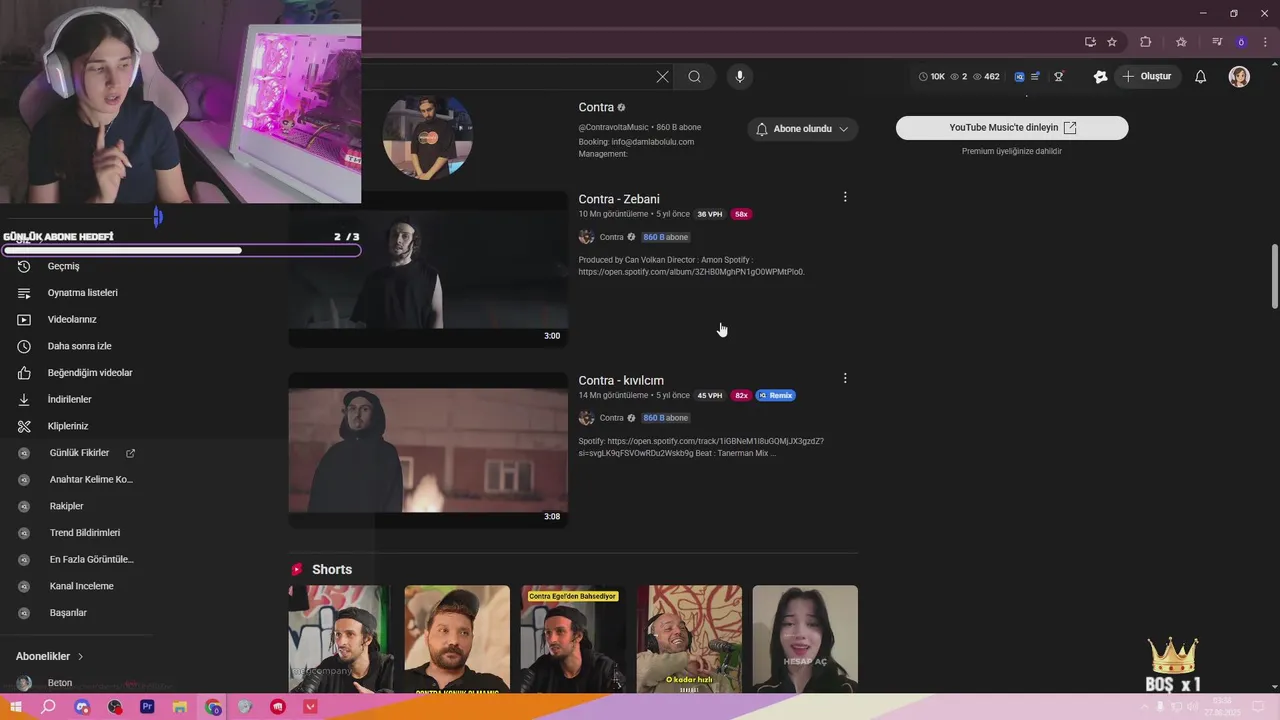Open the options menu for Contra - Zebani
This screenshot has width=1280, height=720.
[845, 197]
